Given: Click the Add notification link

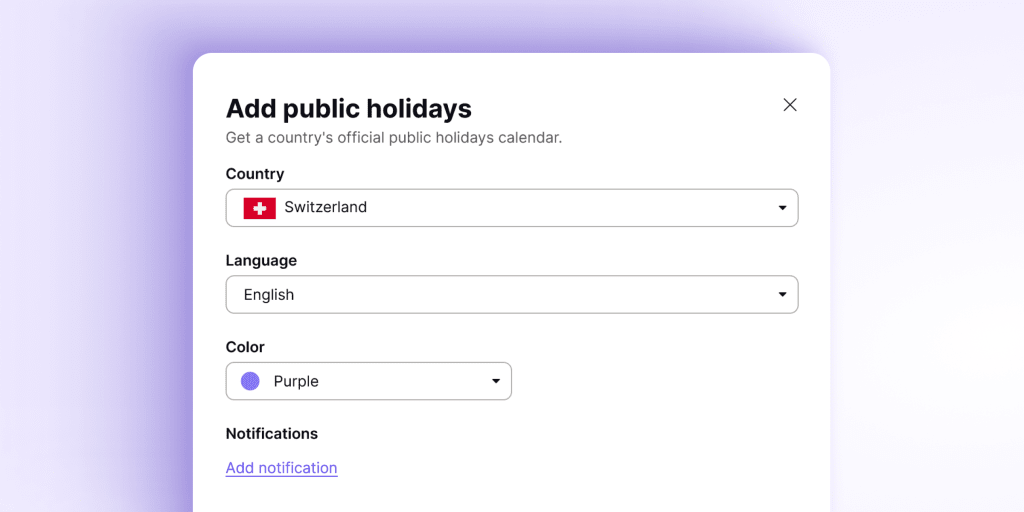Looking at the screenshot, I should tap(281, 468).
